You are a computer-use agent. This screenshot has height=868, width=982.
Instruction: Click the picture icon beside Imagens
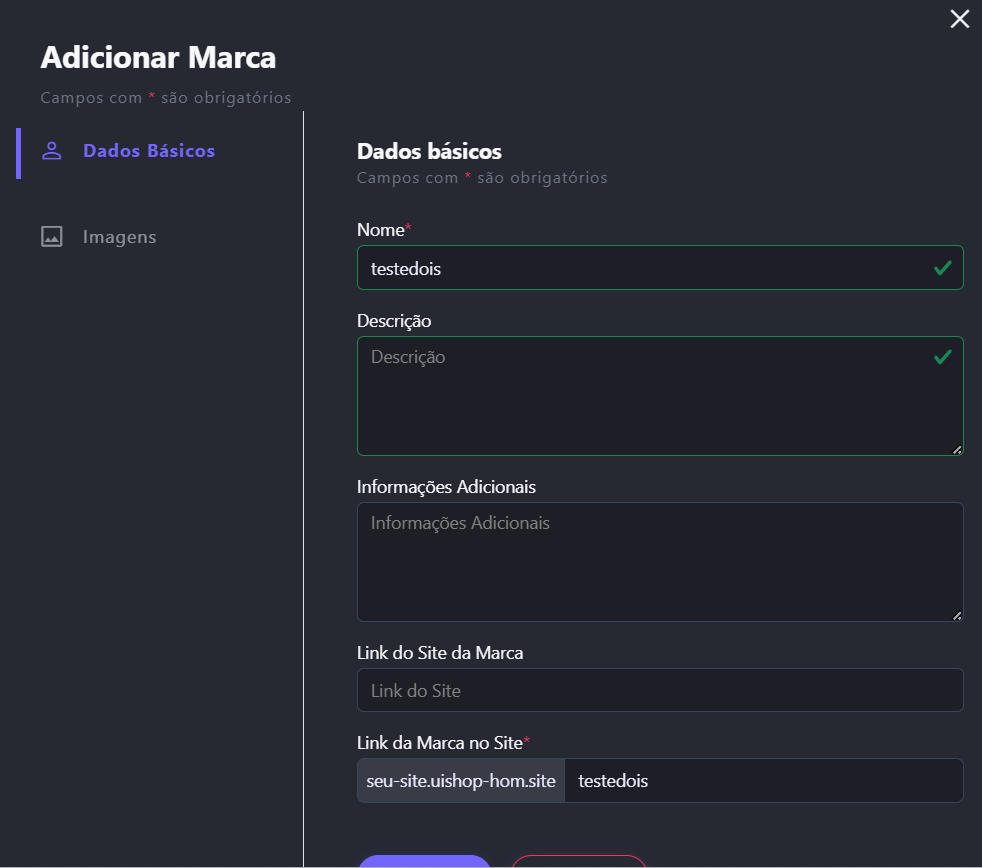(x=52, y=237)
